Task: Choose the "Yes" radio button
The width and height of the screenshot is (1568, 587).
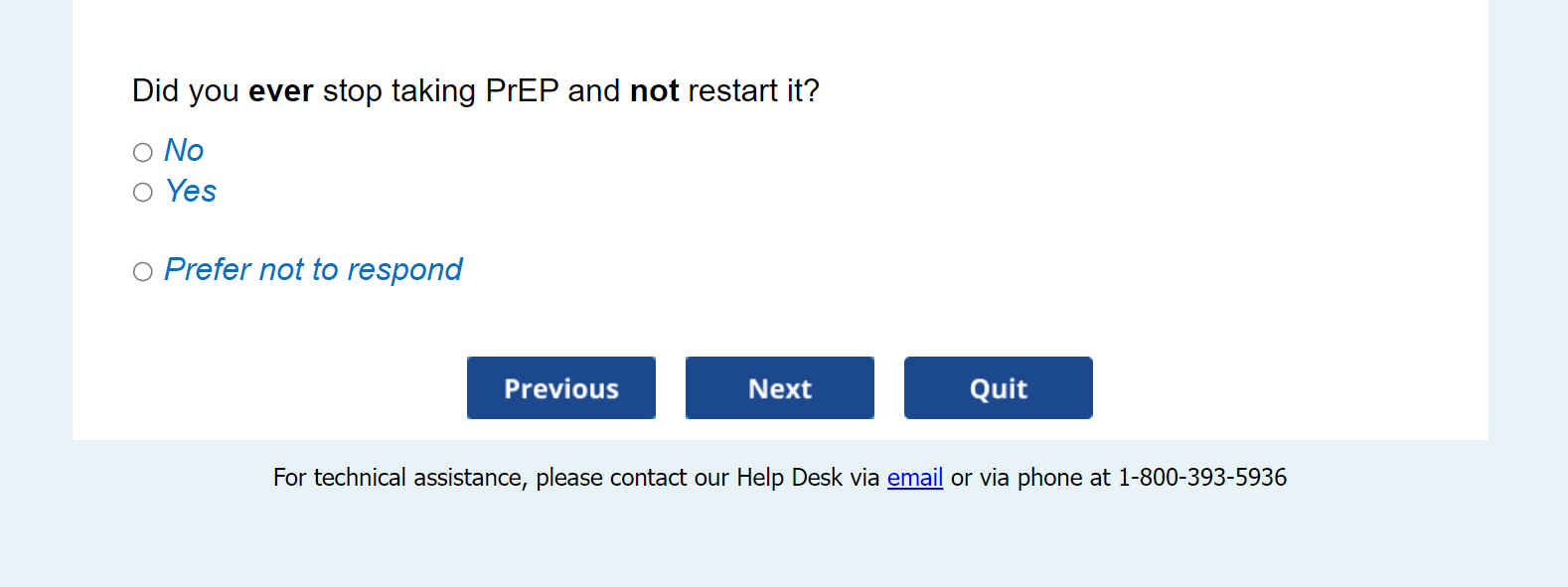Action: click(143, 193)
